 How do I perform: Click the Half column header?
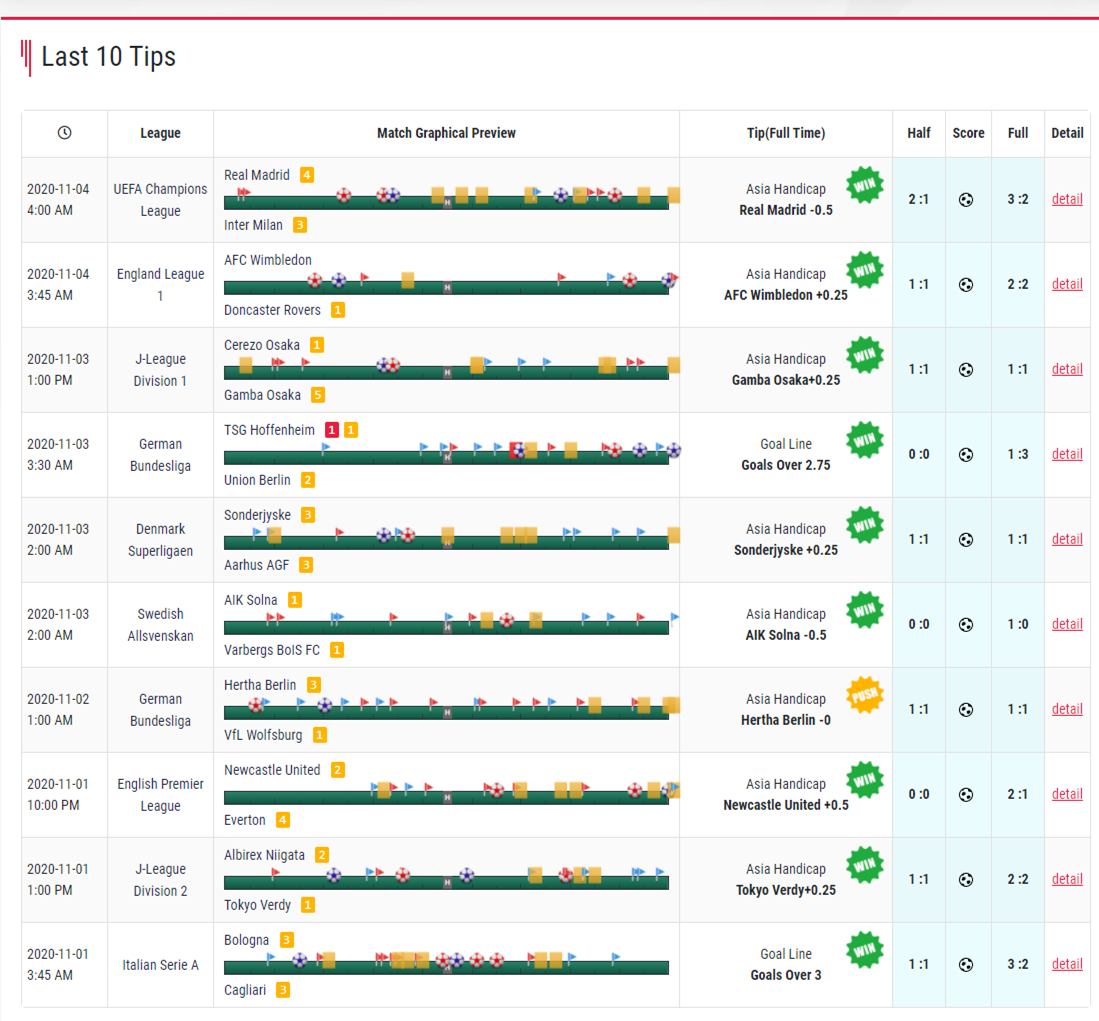coord(919,133)
